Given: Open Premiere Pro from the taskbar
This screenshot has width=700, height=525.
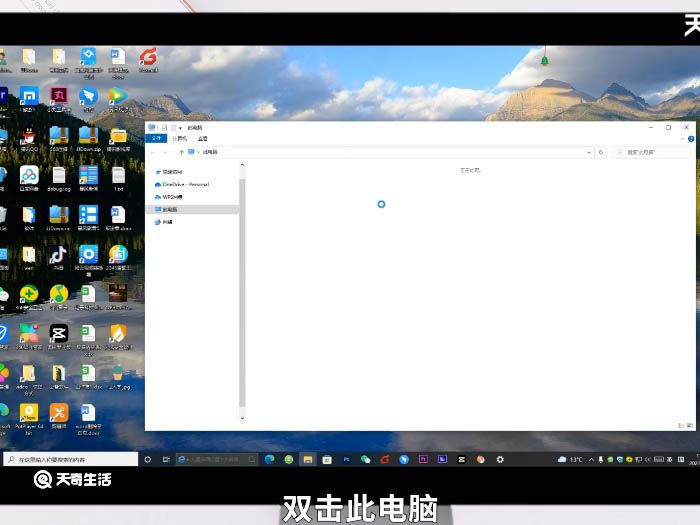Looking at the screenshot, I should point(423,459).
